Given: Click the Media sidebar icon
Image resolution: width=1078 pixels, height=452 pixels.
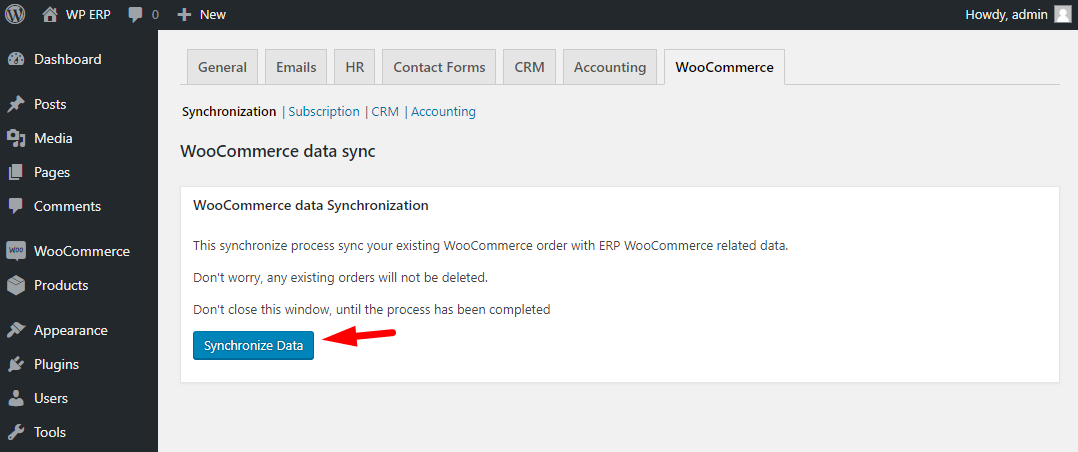Looking at the screenshot, I should [x=16, y=138].
